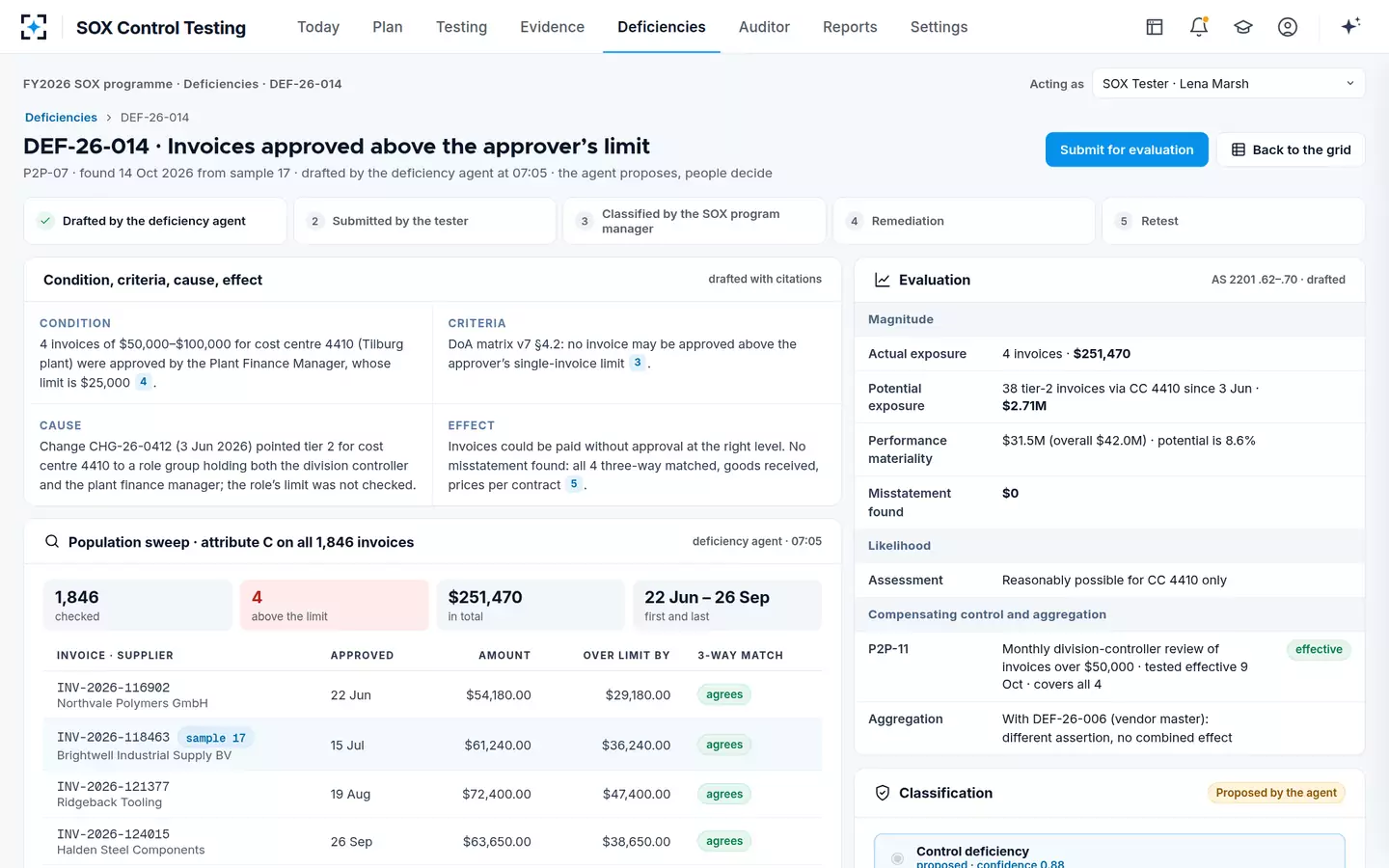The height and width of the screenshot is (868, 1389).
Task: Open the Evidence tab
Action: pos(552,27)
